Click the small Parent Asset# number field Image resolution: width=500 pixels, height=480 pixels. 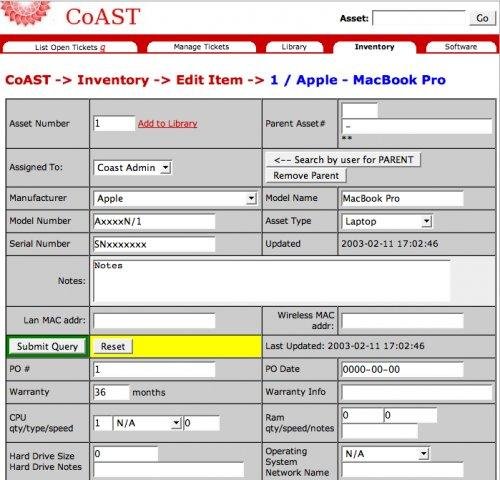click(360, 110)
